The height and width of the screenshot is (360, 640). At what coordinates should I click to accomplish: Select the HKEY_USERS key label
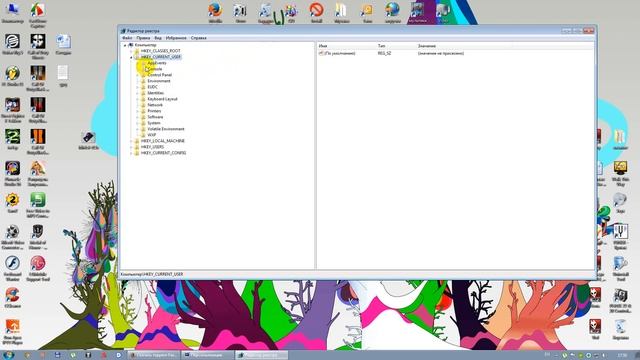[x=152, y=147]
